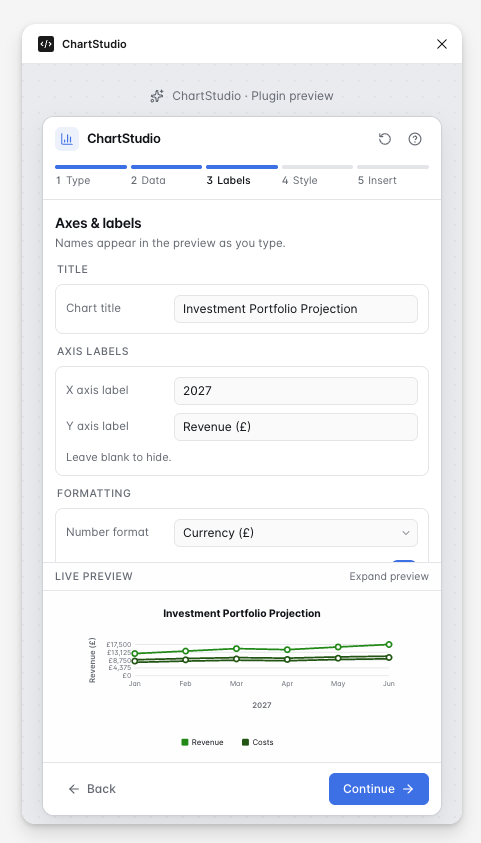Screen dimensions: 481x843
Task: Click the 'Leave blank to hide.' hint
Action: 119,458
